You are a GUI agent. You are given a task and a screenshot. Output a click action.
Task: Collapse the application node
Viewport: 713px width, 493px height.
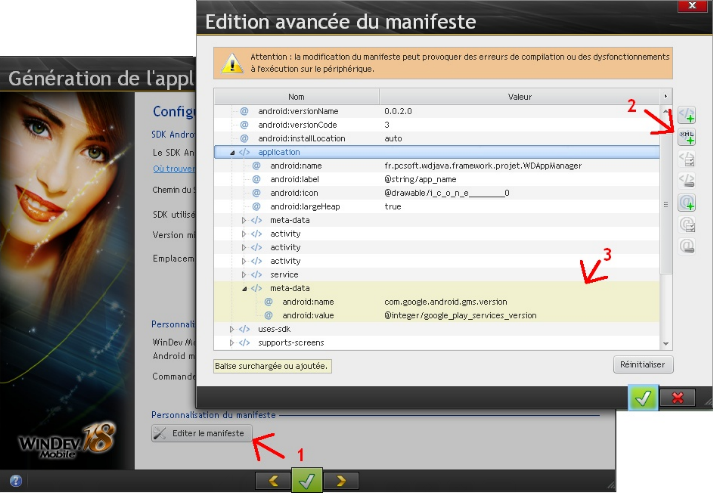[232, 152]
